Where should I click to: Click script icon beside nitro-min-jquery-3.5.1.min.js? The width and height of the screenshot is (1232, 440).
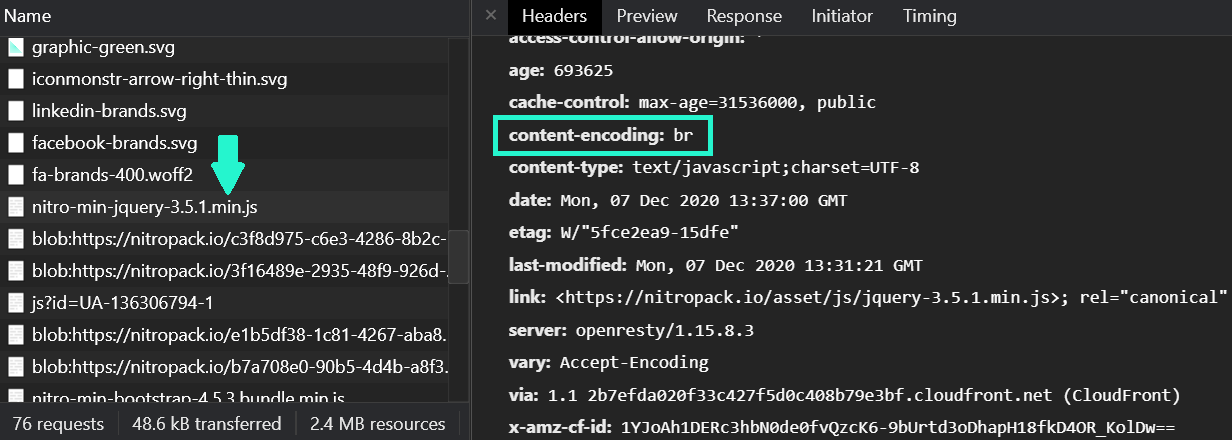tap(15, 207)
